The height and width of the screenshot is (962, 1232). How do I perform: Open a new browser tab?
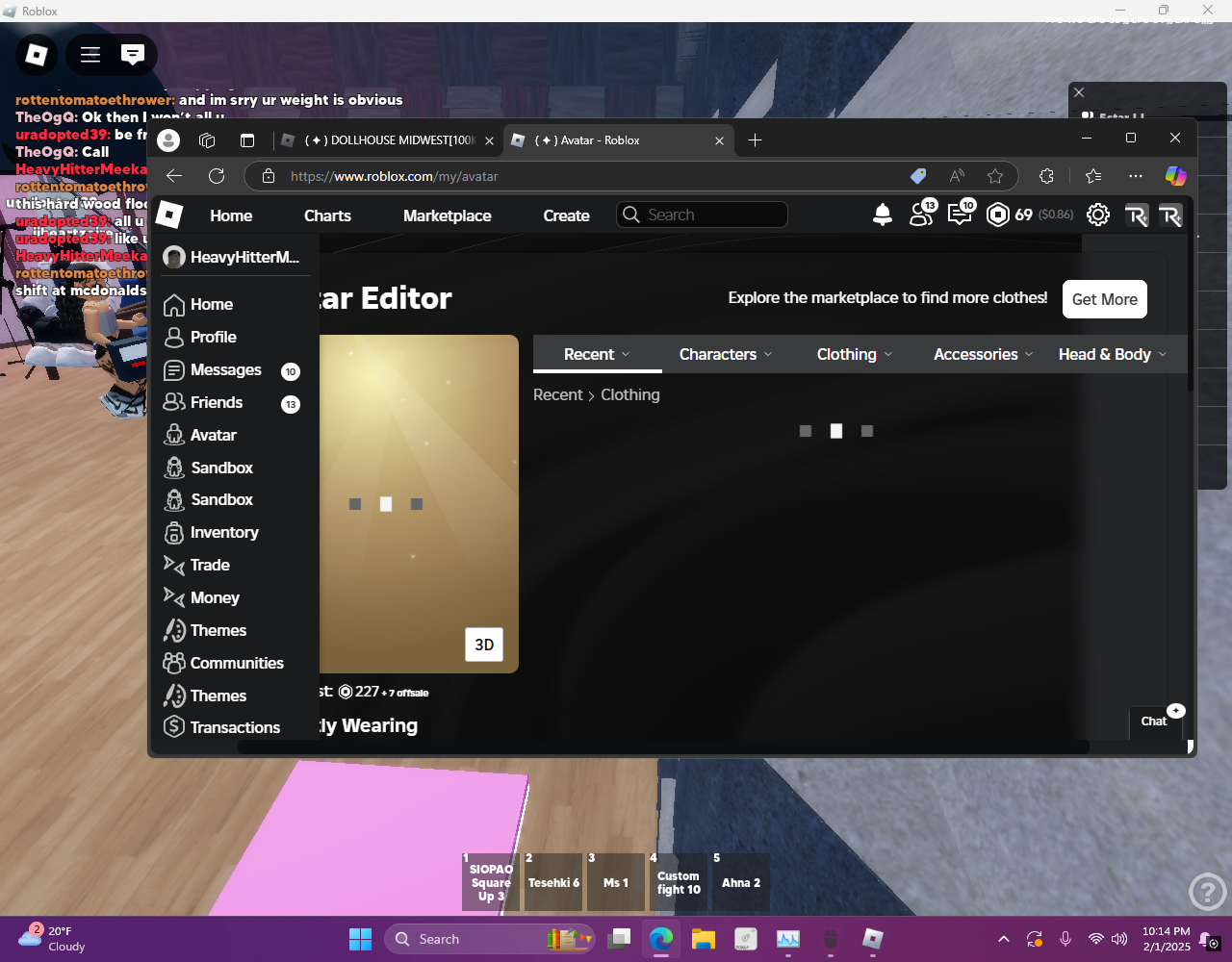point(755,140)
